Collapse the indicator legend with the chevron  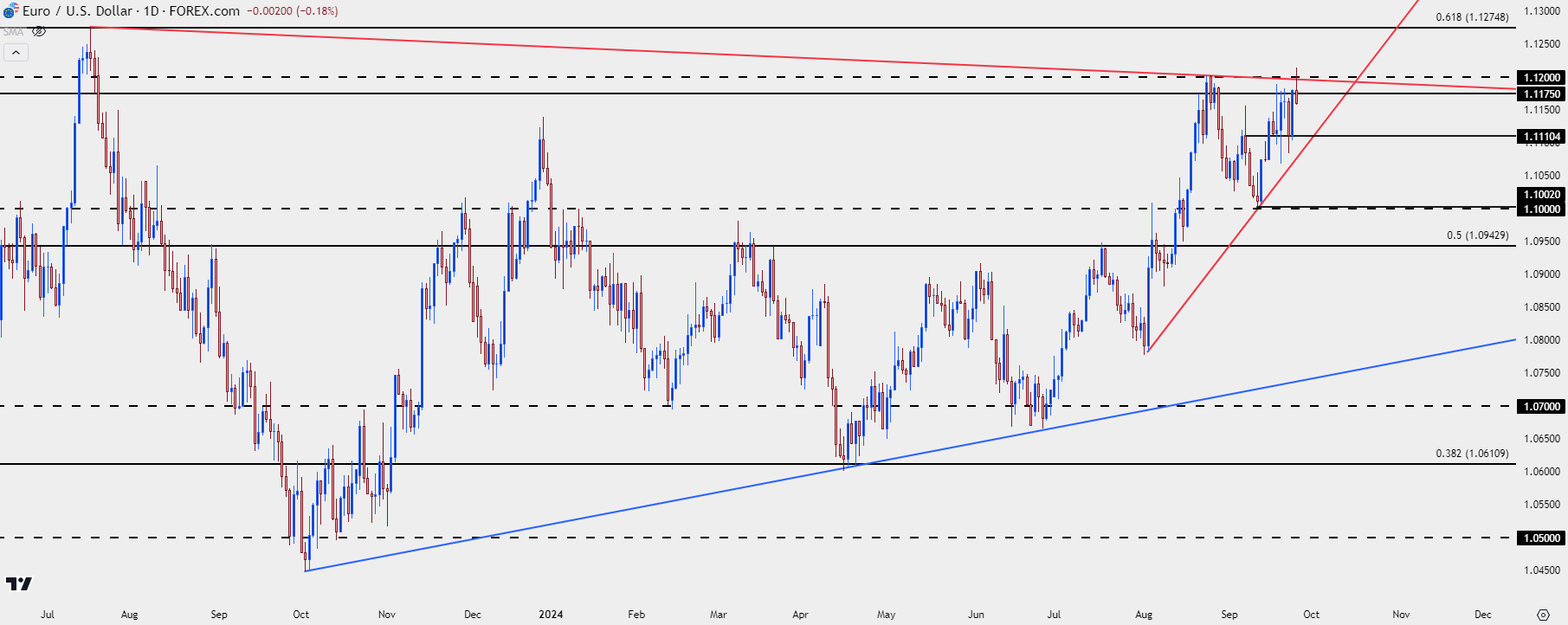coord(16,52)
